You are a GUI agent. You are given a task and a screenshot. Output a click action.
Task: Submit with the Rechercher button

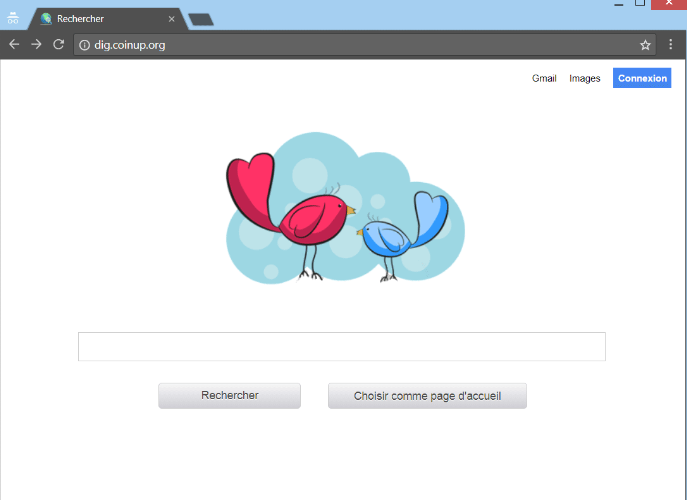pyautogui.click(x=230, y=396)
